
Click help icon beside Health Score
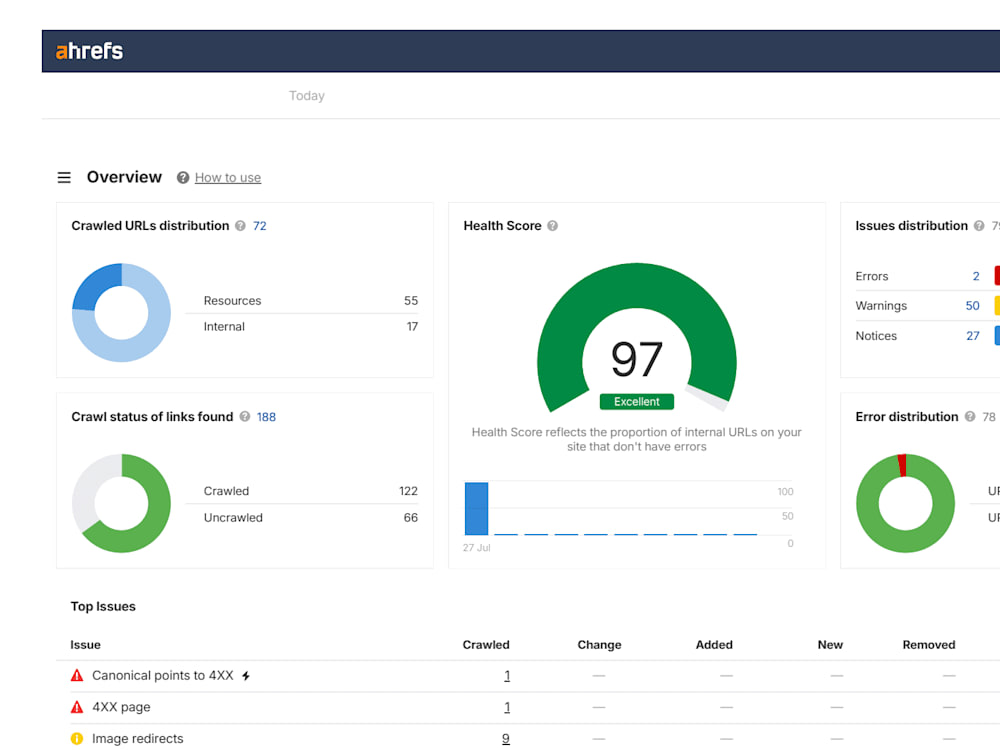(x=552, y=226)
